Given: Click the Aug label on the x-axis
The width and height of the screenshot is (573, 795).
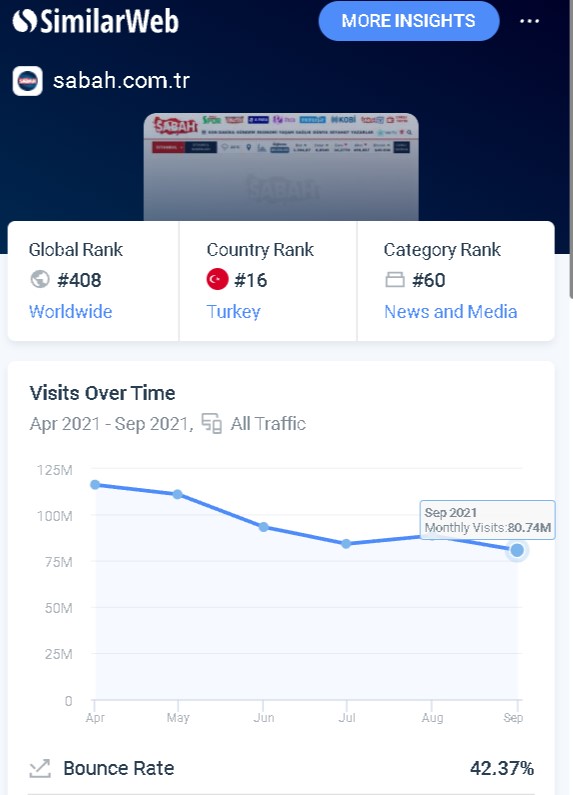Looking at the screenshot, I should click(432, 717).
